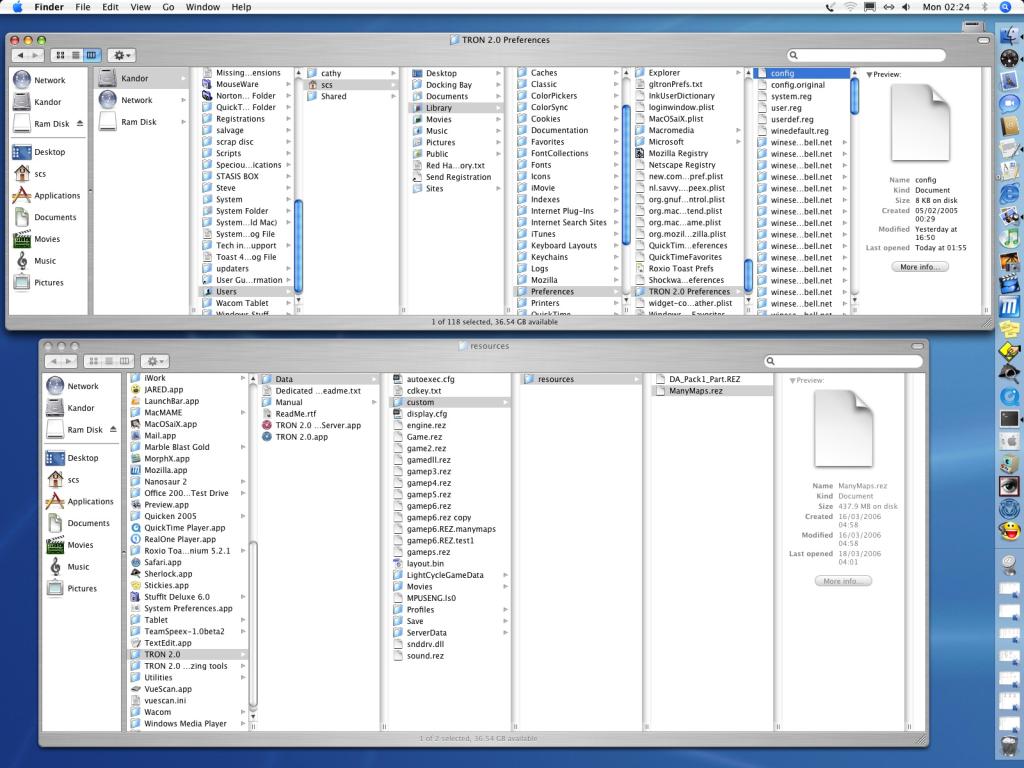This screenshot has height=768, width=1024.
Task: Open the Window menu
Action: click(203, 7)
